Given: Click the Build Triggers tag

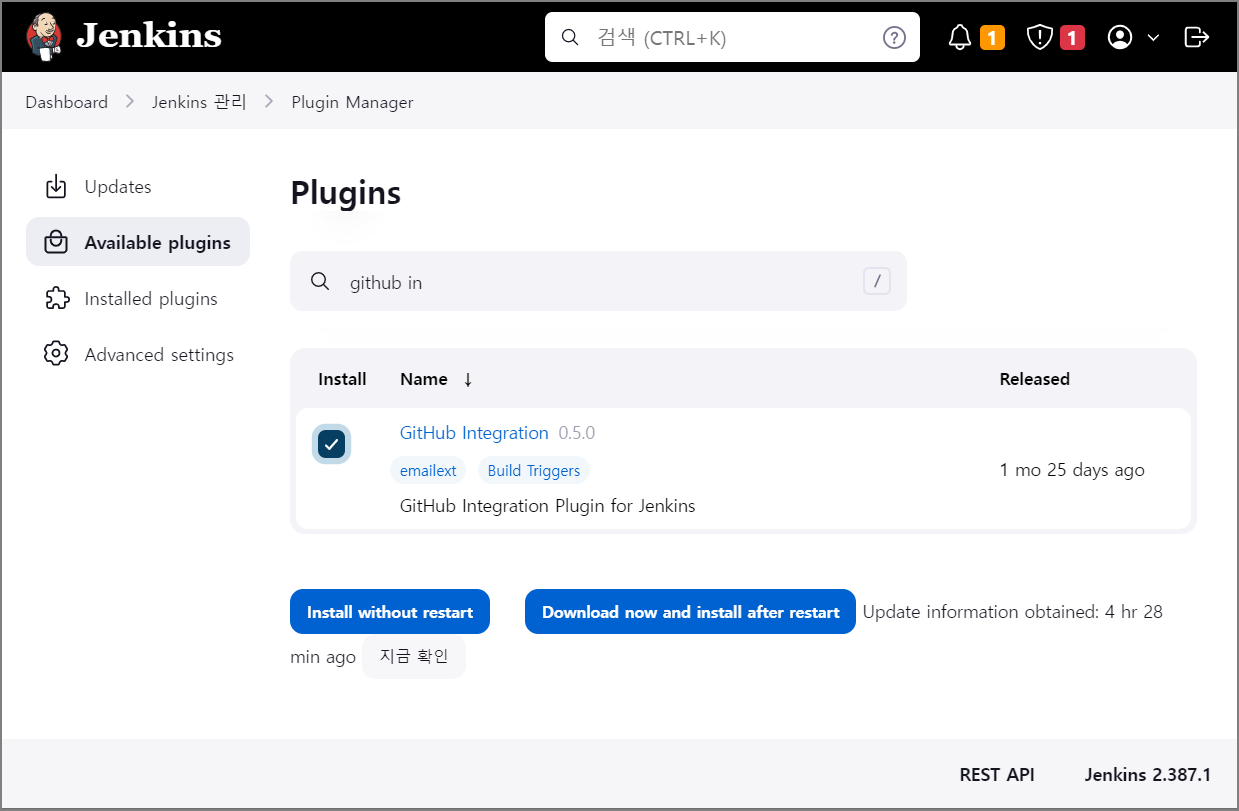Looking at the screenshot, I should pyautogui.click(x=534, y=471).
